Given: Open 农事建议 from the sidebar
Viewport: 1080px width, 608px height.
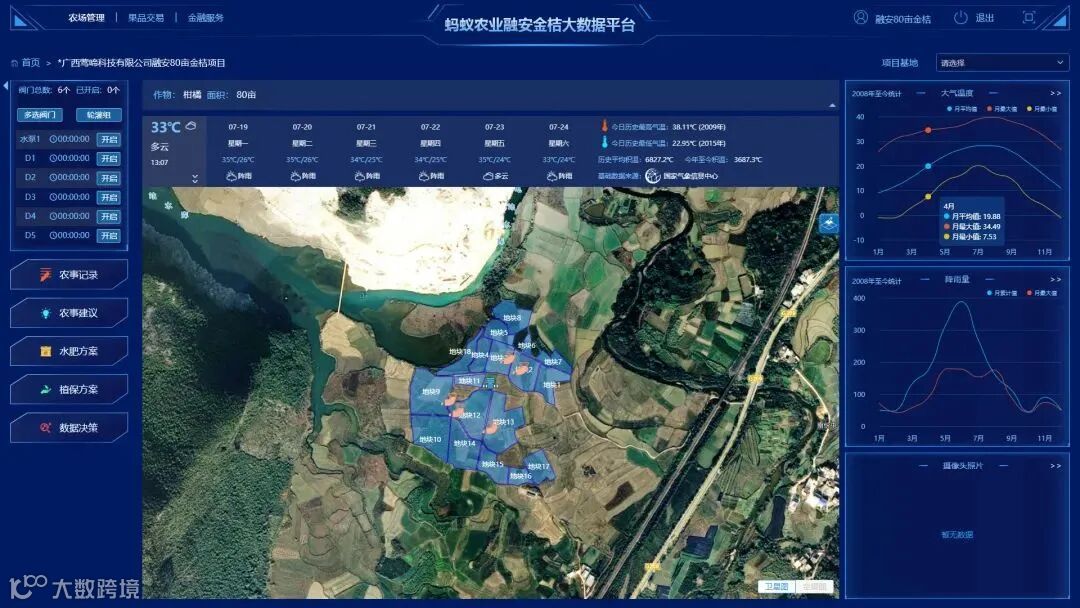Looking at the screenshot, I should click(69, 313).
